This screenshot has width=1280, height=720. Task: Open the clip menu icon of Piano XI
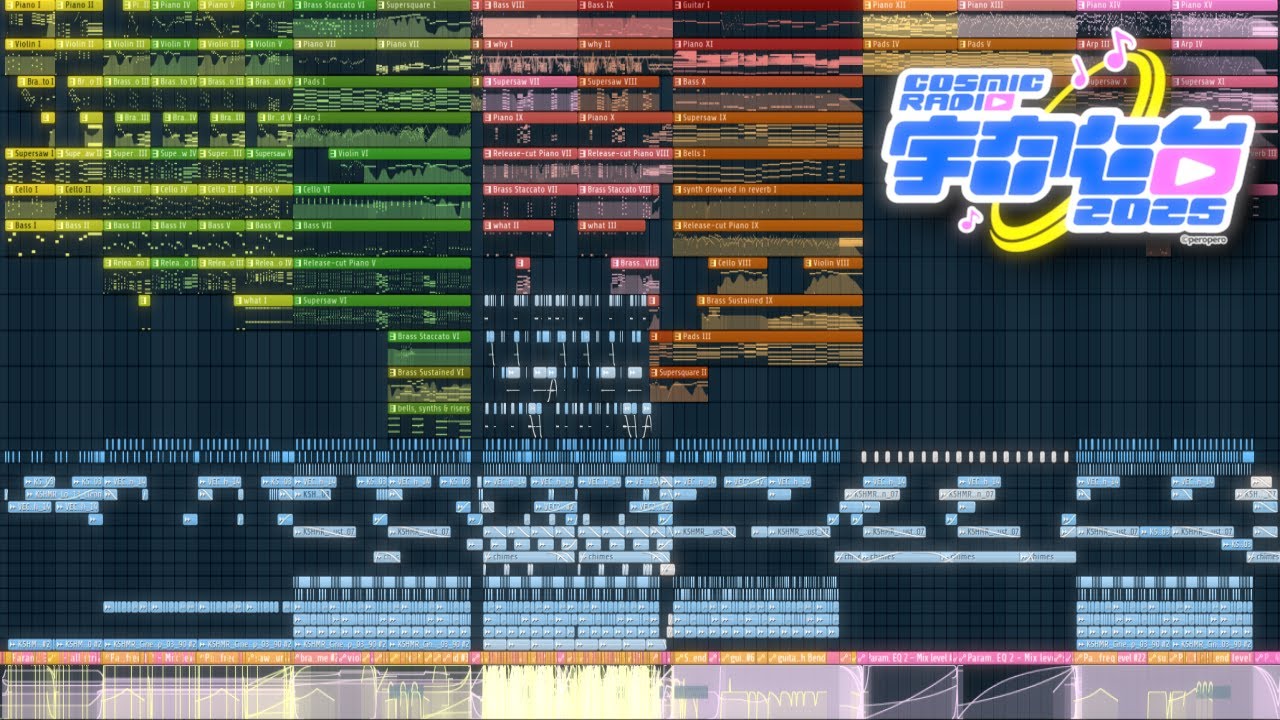677,45
